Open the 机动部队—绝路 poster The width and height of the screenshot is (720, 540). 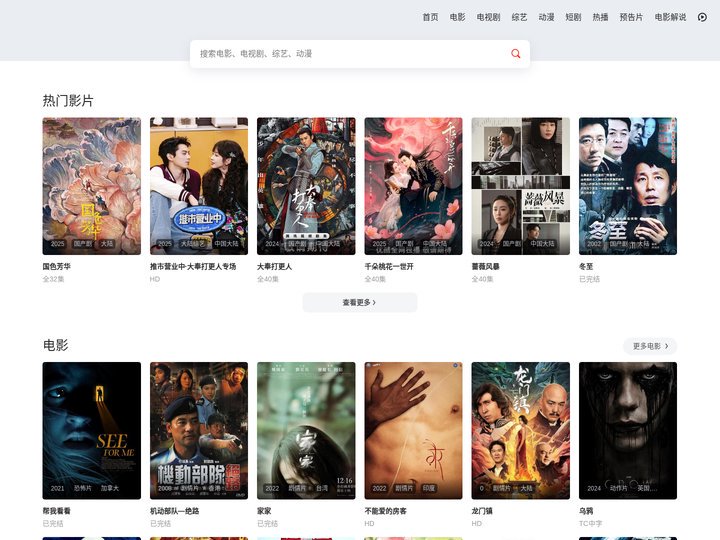point(199,431)
